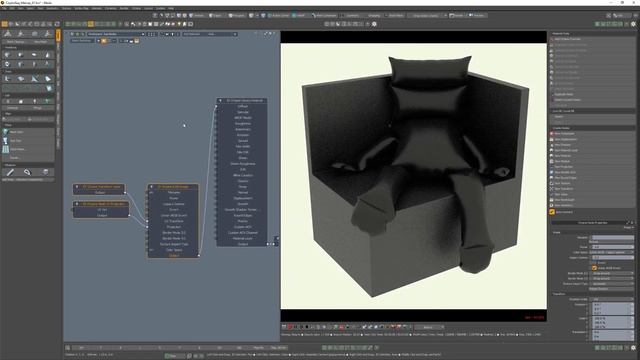Select the Normal input on material node
Viewport: 640px width, 360px height.
coord(242,192)
